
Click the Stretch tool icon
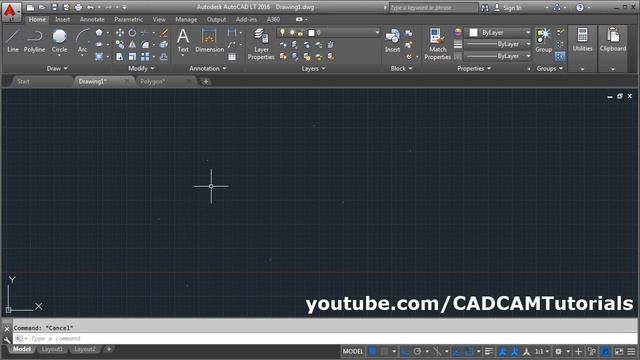pyautogui.click(x=120, y=57)
